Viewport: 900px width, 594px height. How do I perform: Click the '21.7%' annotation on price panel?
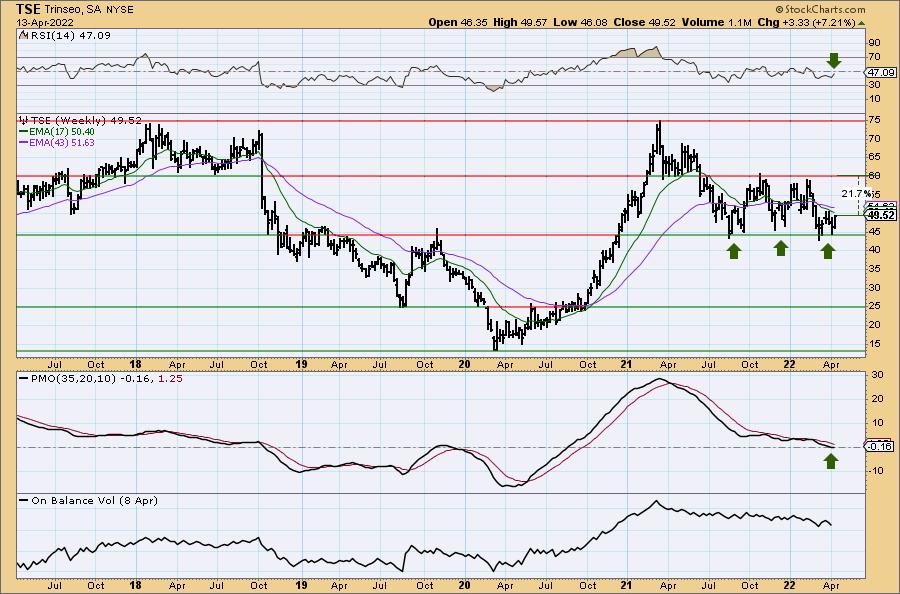pyautogui.click(x=856, y=193)
